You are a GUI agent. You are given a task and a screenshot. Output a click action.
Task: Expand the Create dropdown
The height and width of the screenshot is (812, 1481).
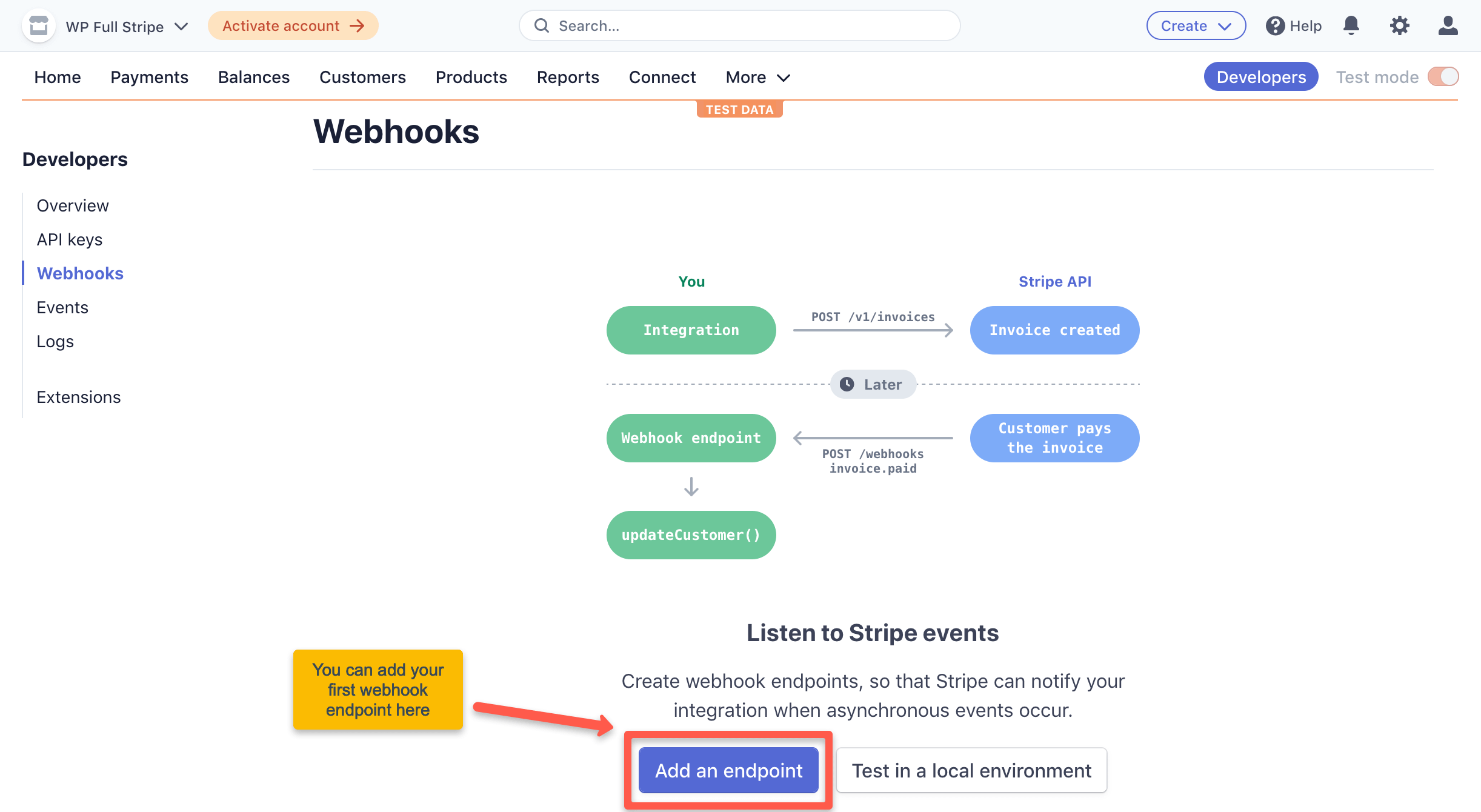click(x=1196, y=25)
